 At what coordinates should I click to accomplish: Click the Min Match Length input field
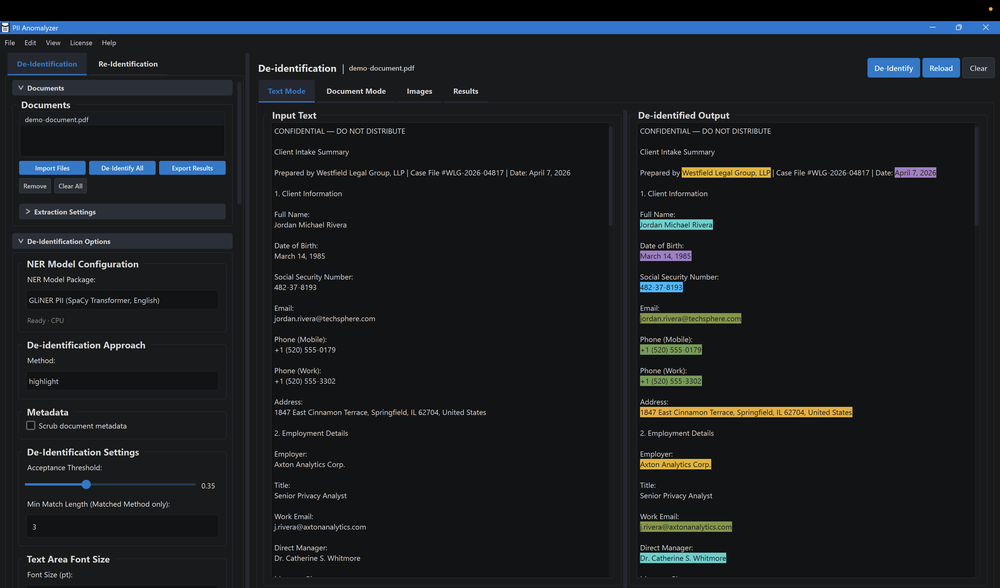pos(122,527)
